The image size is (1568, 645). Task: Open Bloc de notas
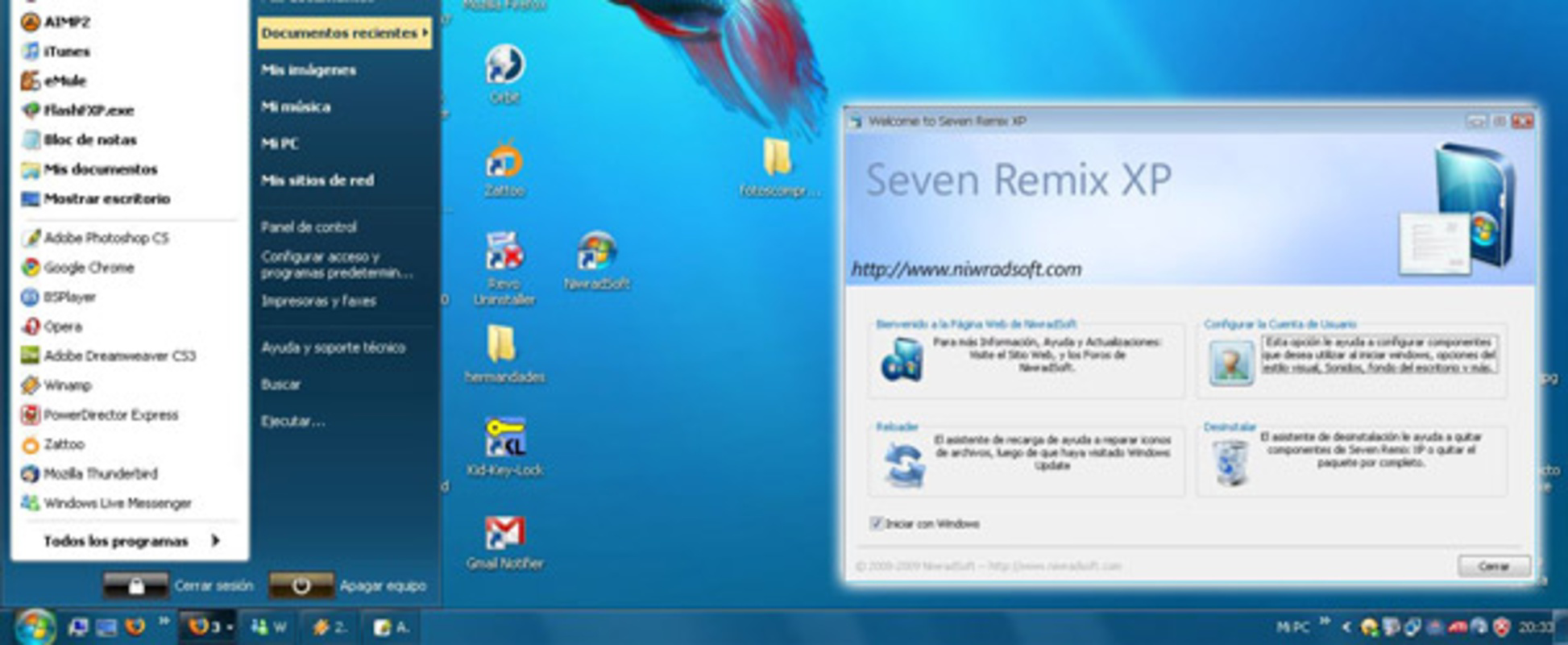pyautogui.click(x=79, y=139)
